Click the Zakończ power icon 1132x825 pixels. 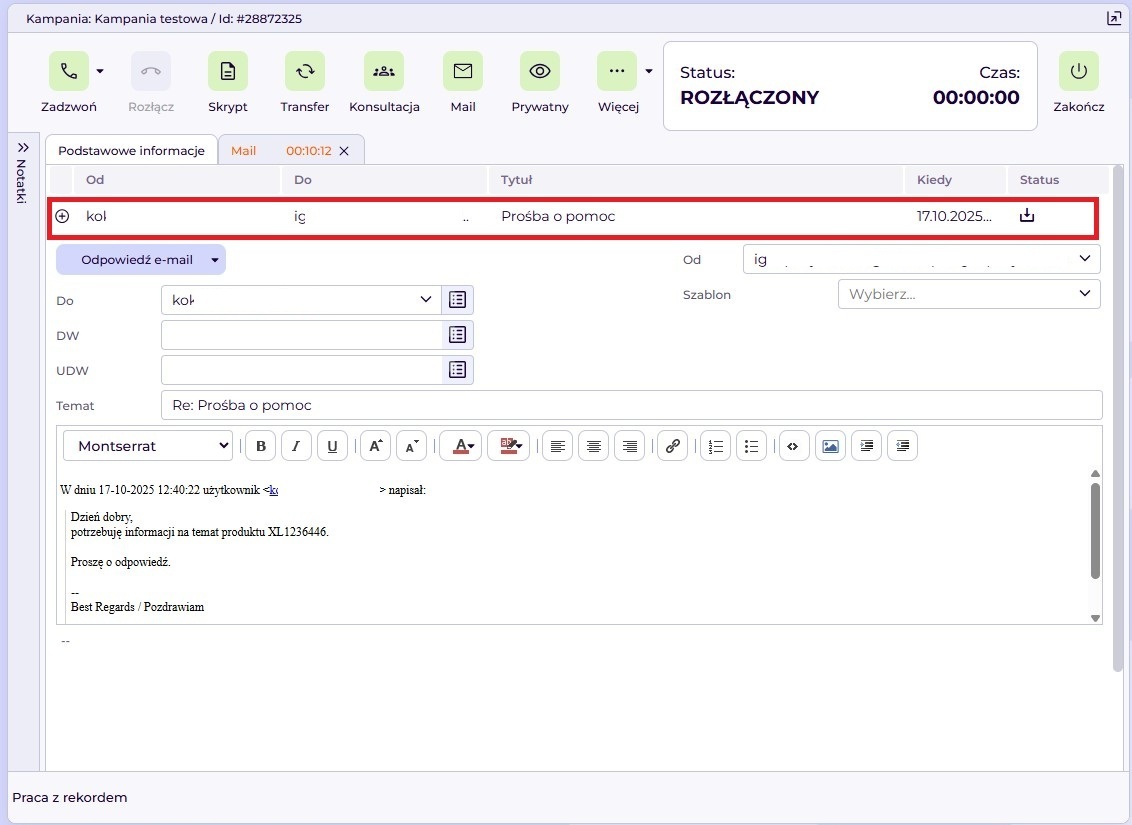pos(1078,72)
